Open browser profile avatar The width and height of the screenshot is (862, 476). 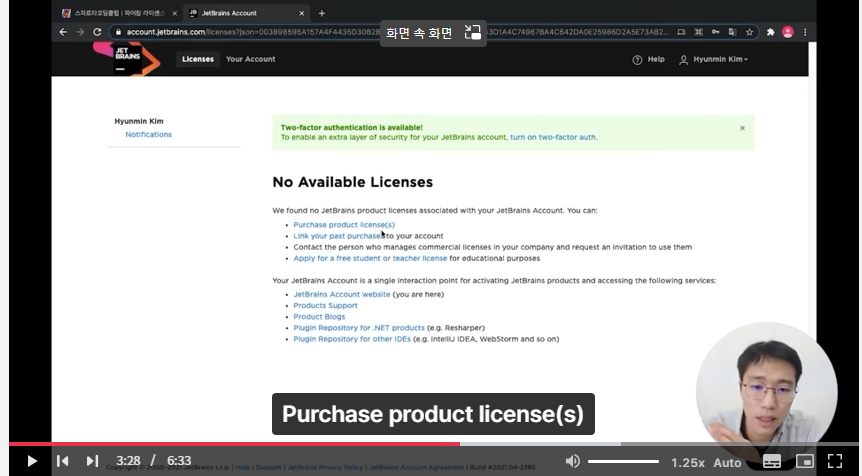pyautogui.click(x=788, y=32)
